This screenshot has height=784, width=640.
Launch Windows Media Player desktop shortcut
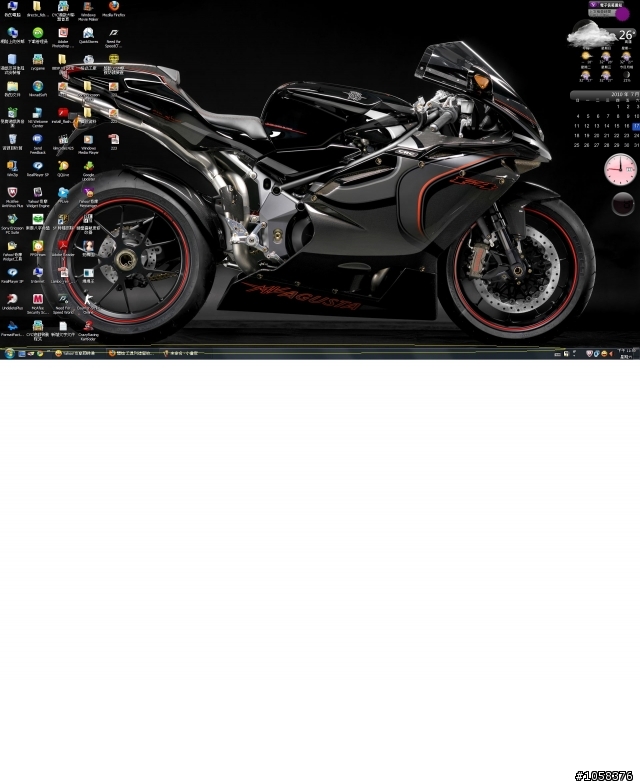pos(88,144)
